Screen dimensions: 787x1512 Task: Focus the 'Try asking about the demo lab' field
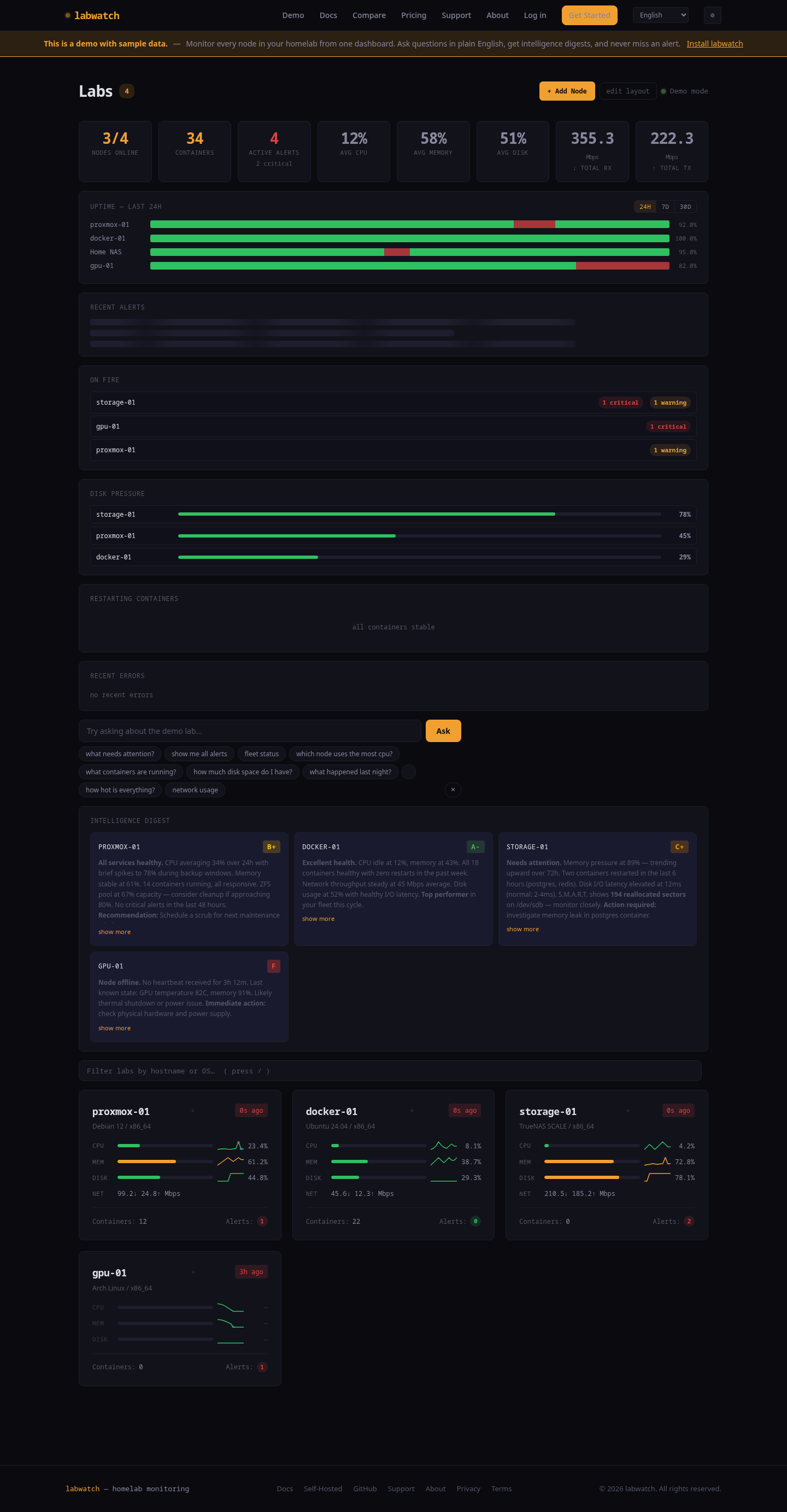click(250, 731)
